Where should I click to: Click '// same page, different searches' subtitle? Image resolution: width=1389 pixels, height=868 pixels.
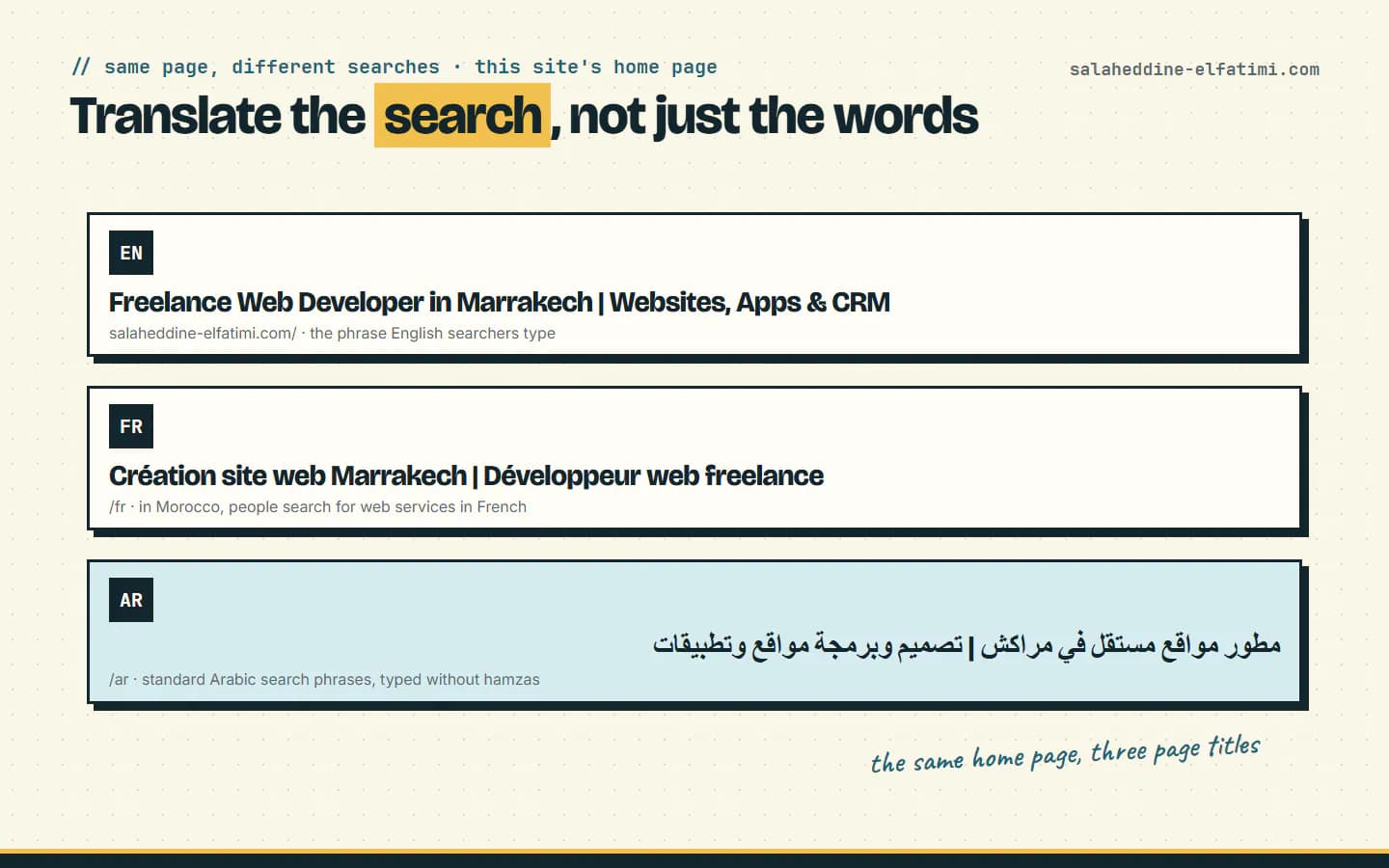pyautogui.click(x=395, y=67)
